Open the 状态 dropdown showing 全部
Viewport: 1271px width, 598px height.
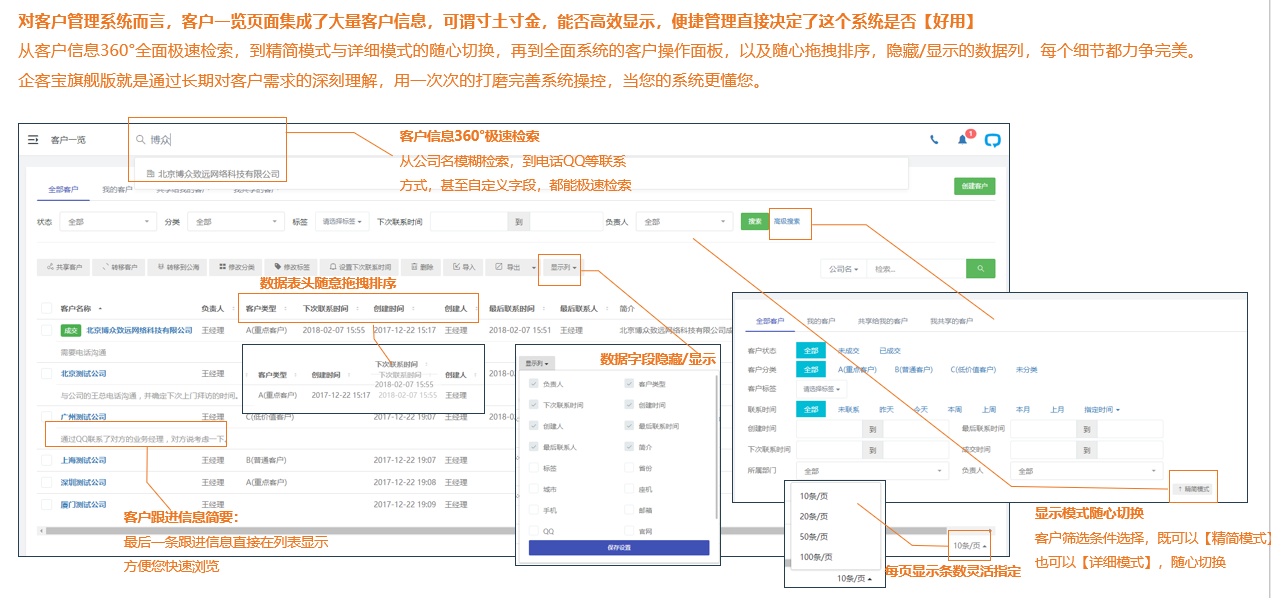pyautogui.click(x=108, y=222)
